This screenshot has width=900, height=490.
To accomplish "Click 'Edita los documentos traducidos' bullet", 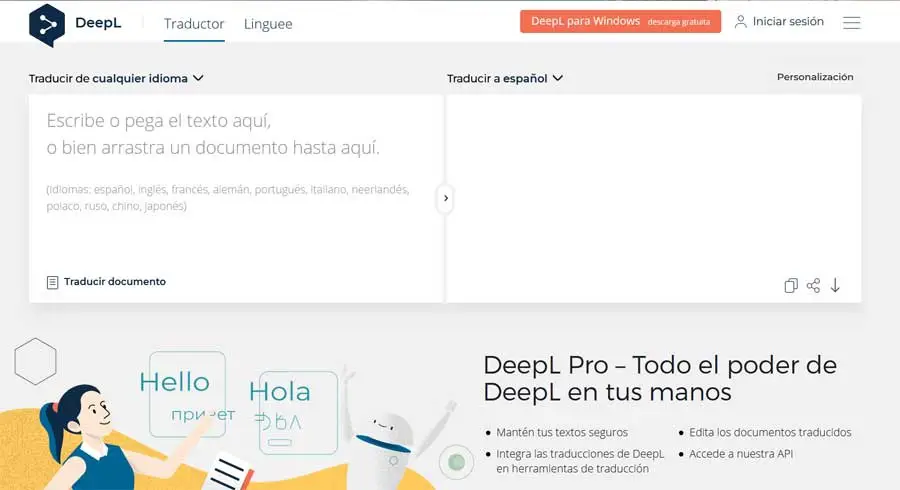I will point(770,432).
